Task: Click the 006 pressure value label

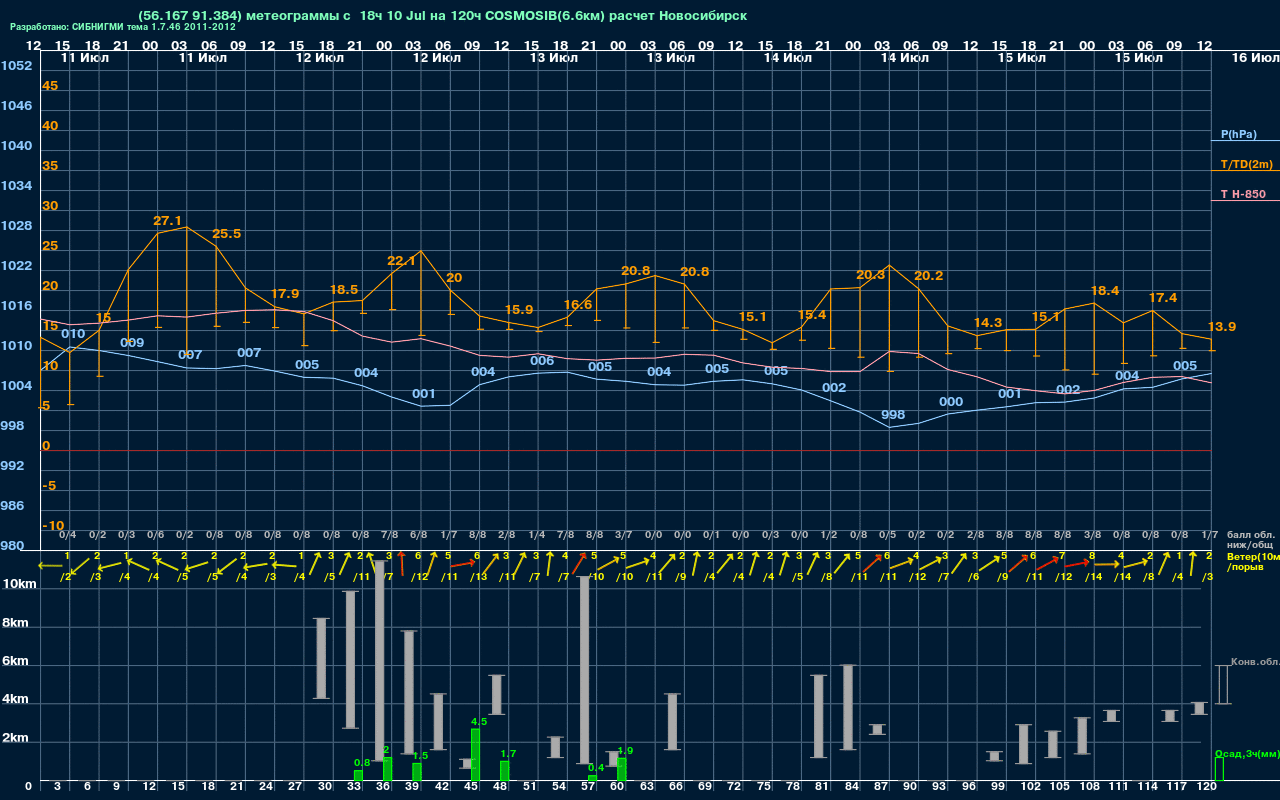Action: click(x=542, y=361)
